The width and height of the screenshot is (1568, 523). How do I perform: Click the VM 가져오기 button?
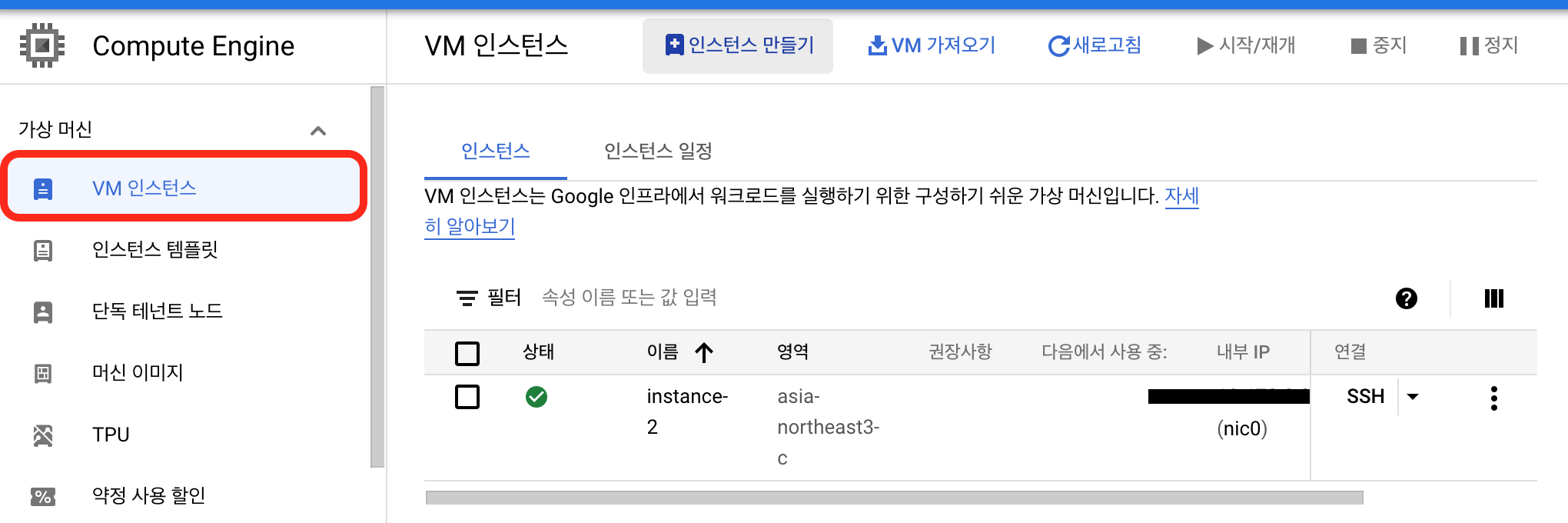(932, 46)
